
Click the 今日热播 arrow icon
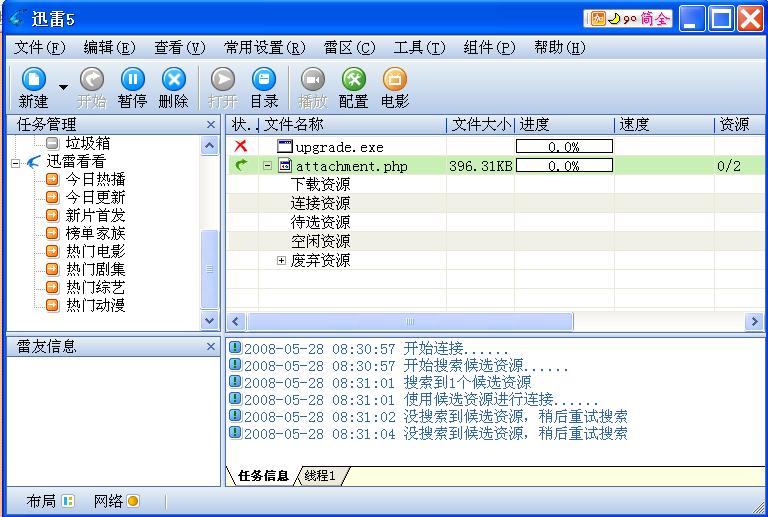click(52, 179)
